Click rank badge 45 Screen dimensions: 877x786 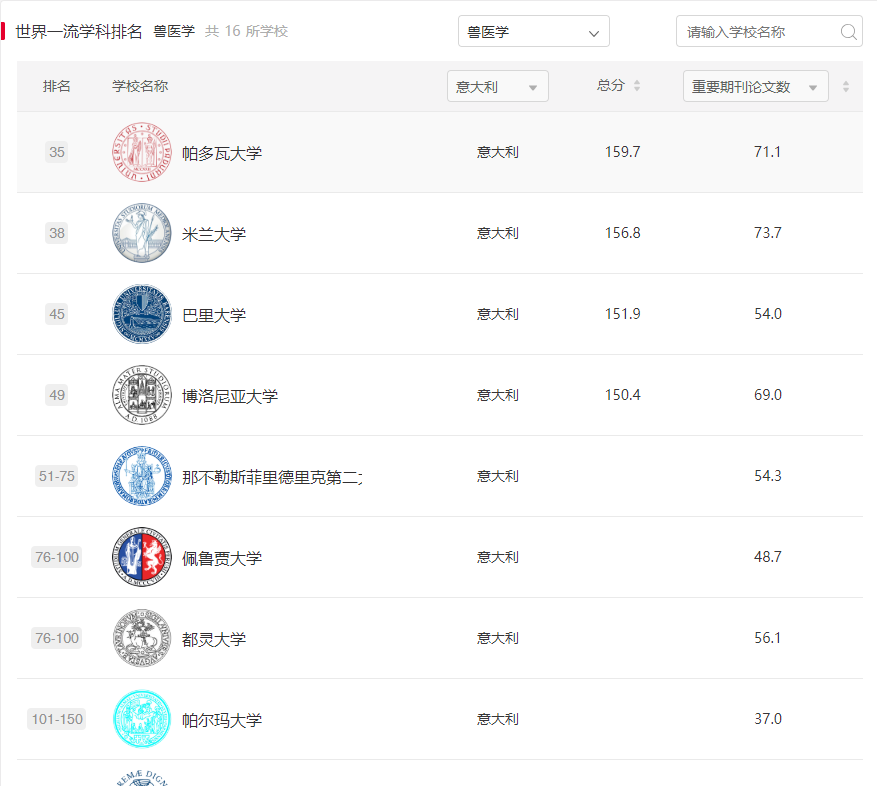pos(56,314)
